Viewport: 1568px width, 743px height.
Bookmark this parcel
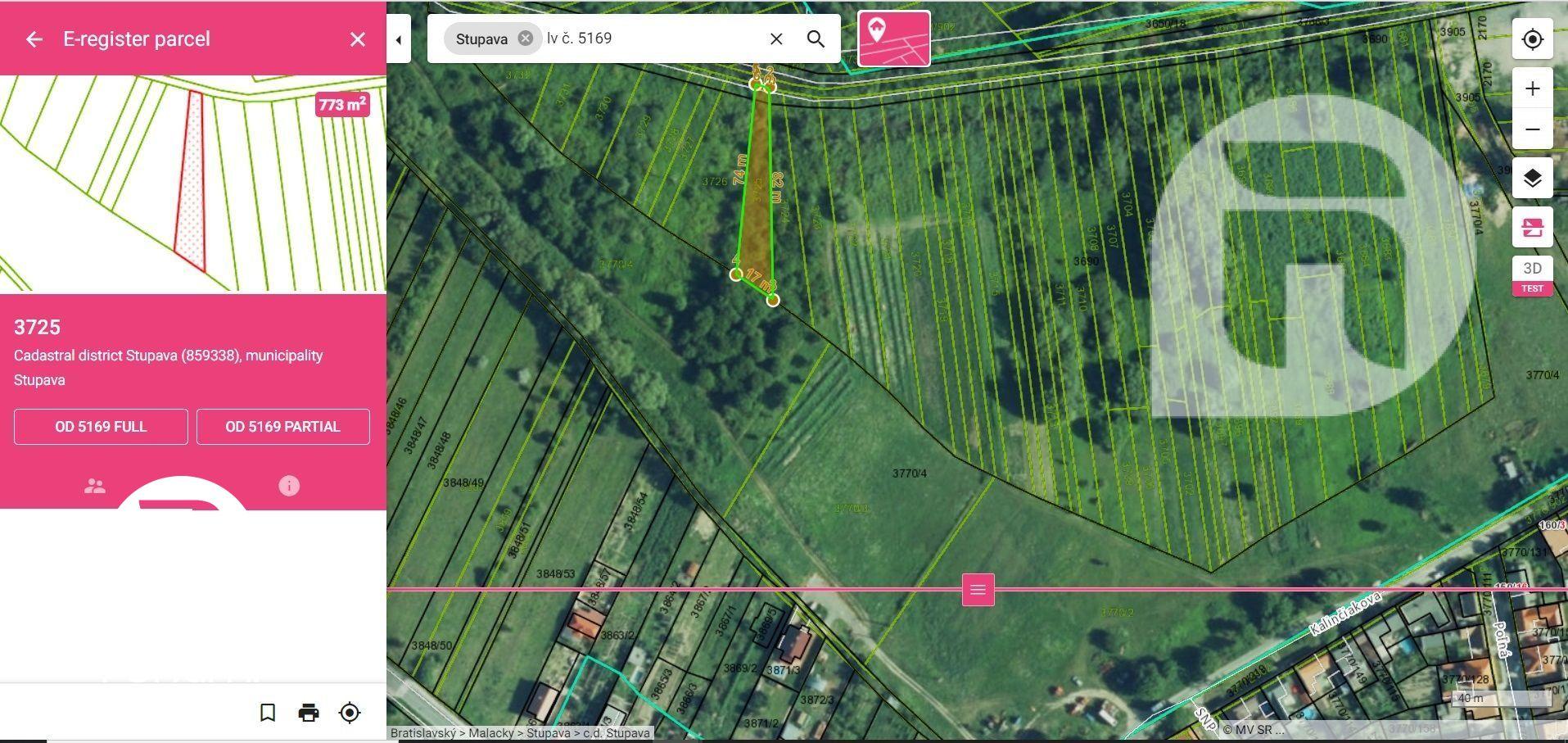(268, 713)
